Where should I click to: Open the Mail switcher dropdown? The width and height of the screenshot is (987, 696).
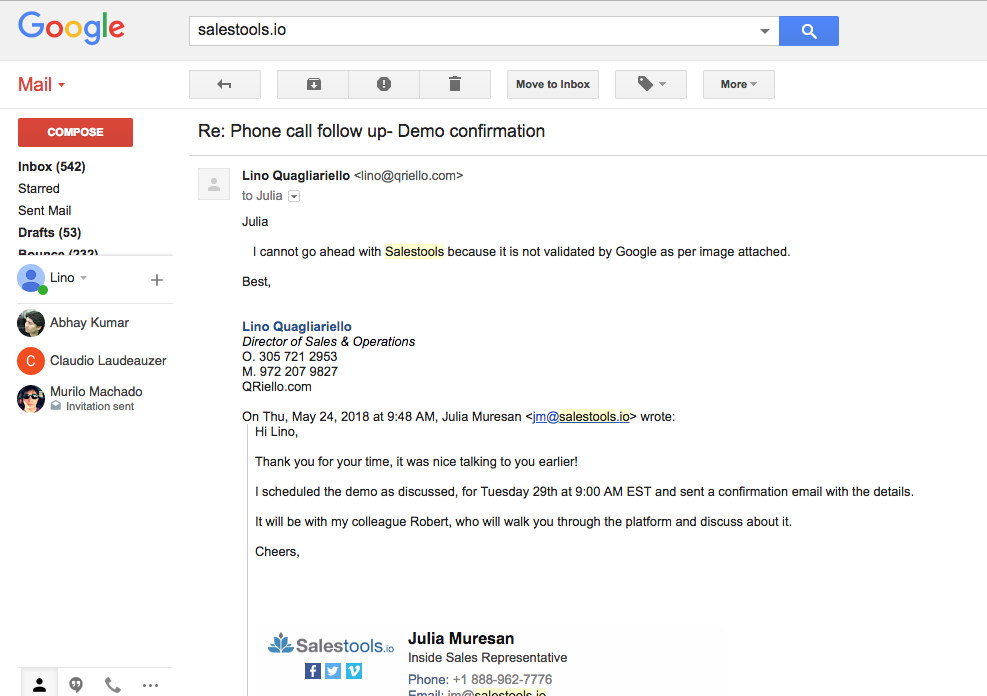42,84
